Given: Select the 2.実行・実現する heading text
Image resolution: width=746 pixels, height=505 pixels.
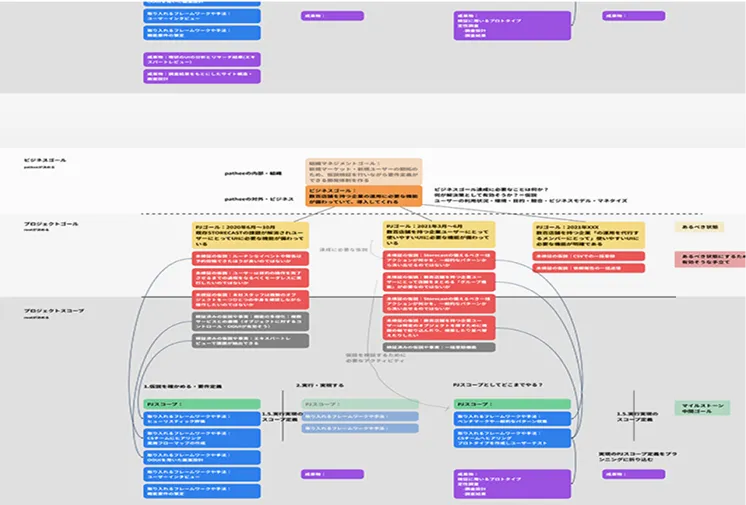Looking at the screenshot, I should (x=320, y=385).
